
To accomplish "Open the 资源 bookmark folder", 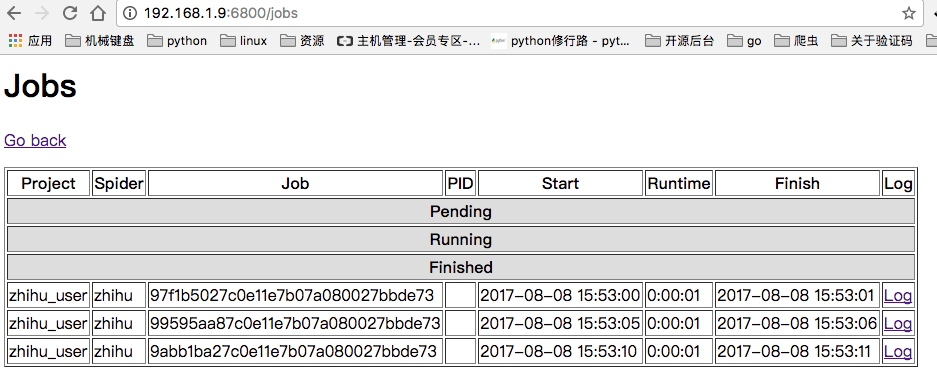I will point(302,41).
